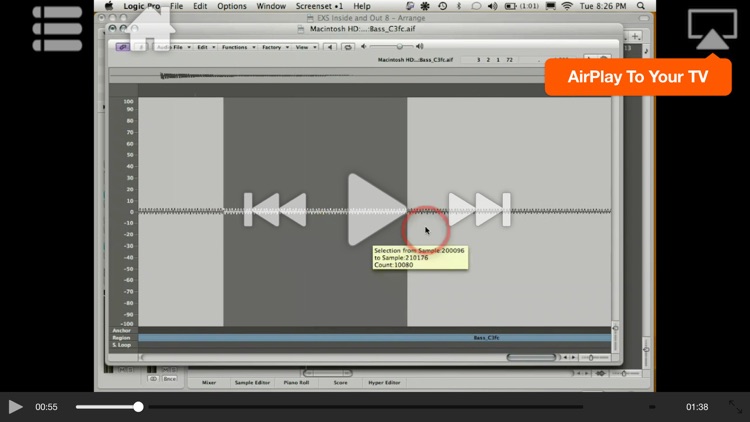Select the Bass_C3fc region bar
Screen dimensions: 750x422
(x=375, y=338)
